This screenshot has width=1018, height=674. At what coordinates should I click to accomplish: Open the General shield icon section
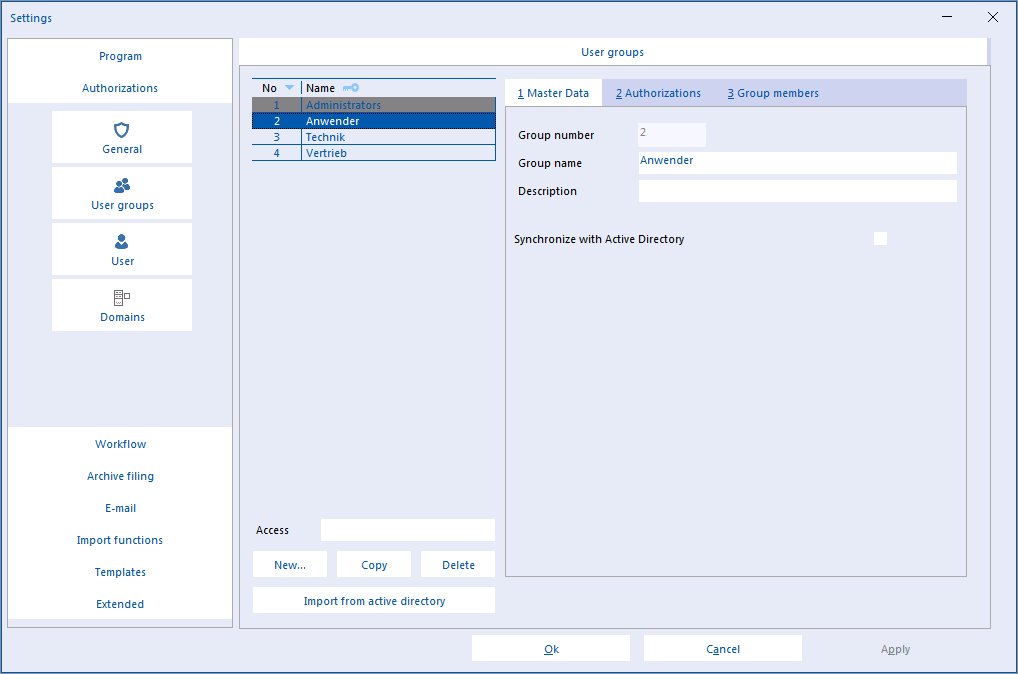coord(121,137)
